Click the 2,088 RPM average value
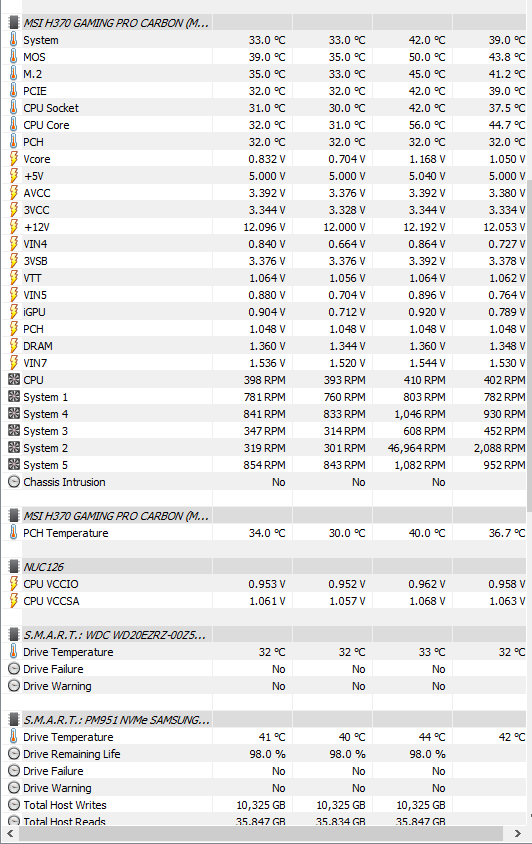Screen dimensions: 532x844 pos(499,448)
